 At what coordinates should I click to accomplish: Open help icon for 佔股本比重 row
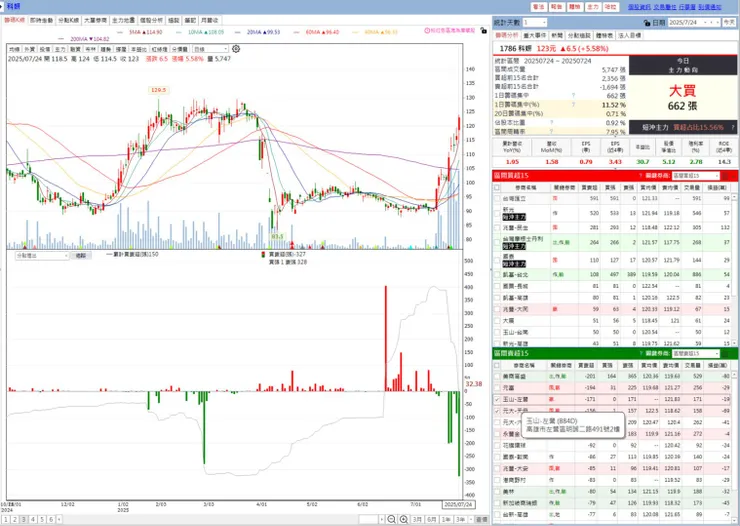(x=551, y=123)
